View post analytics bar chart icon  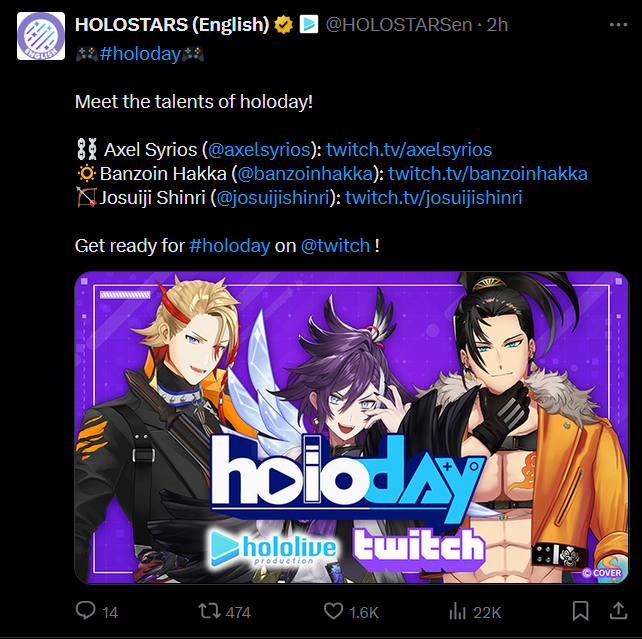pos(458,612)
